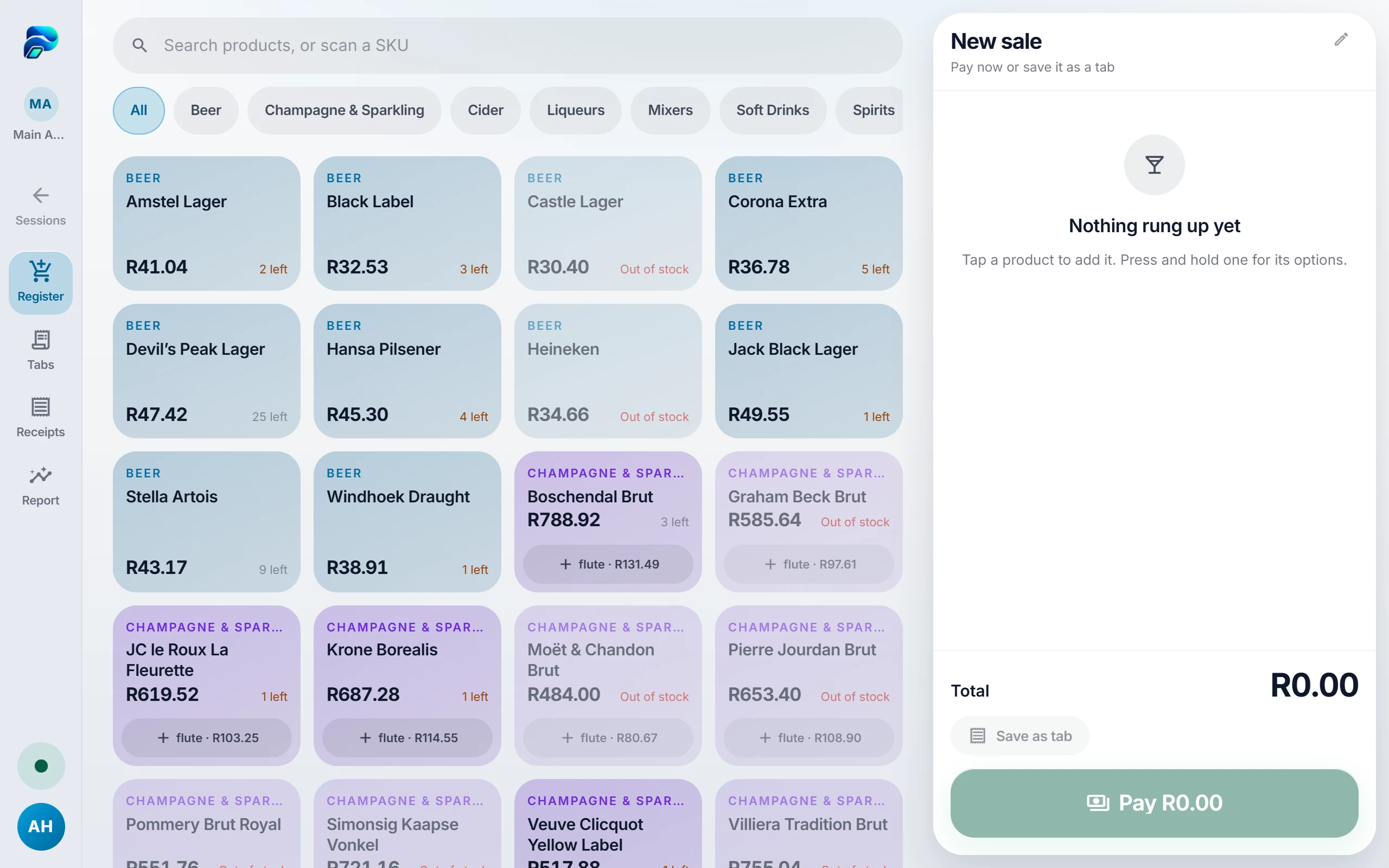The height and width of the screenshot is (868, 1389).
Task: Select the All category filter
Action: (139, 110)
